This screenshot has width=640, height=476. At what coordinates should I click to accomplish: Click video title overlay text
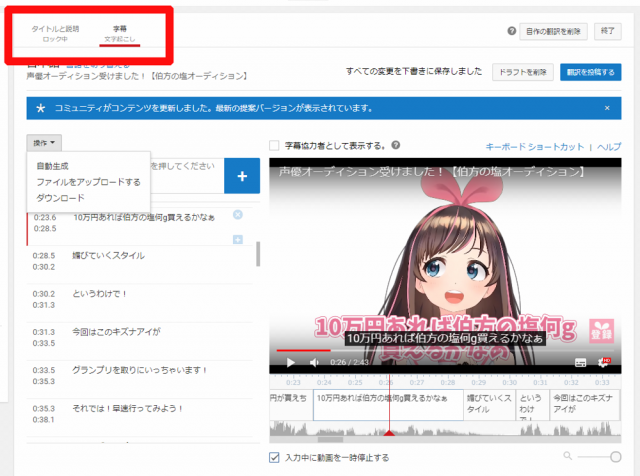(x=431, y=171)
